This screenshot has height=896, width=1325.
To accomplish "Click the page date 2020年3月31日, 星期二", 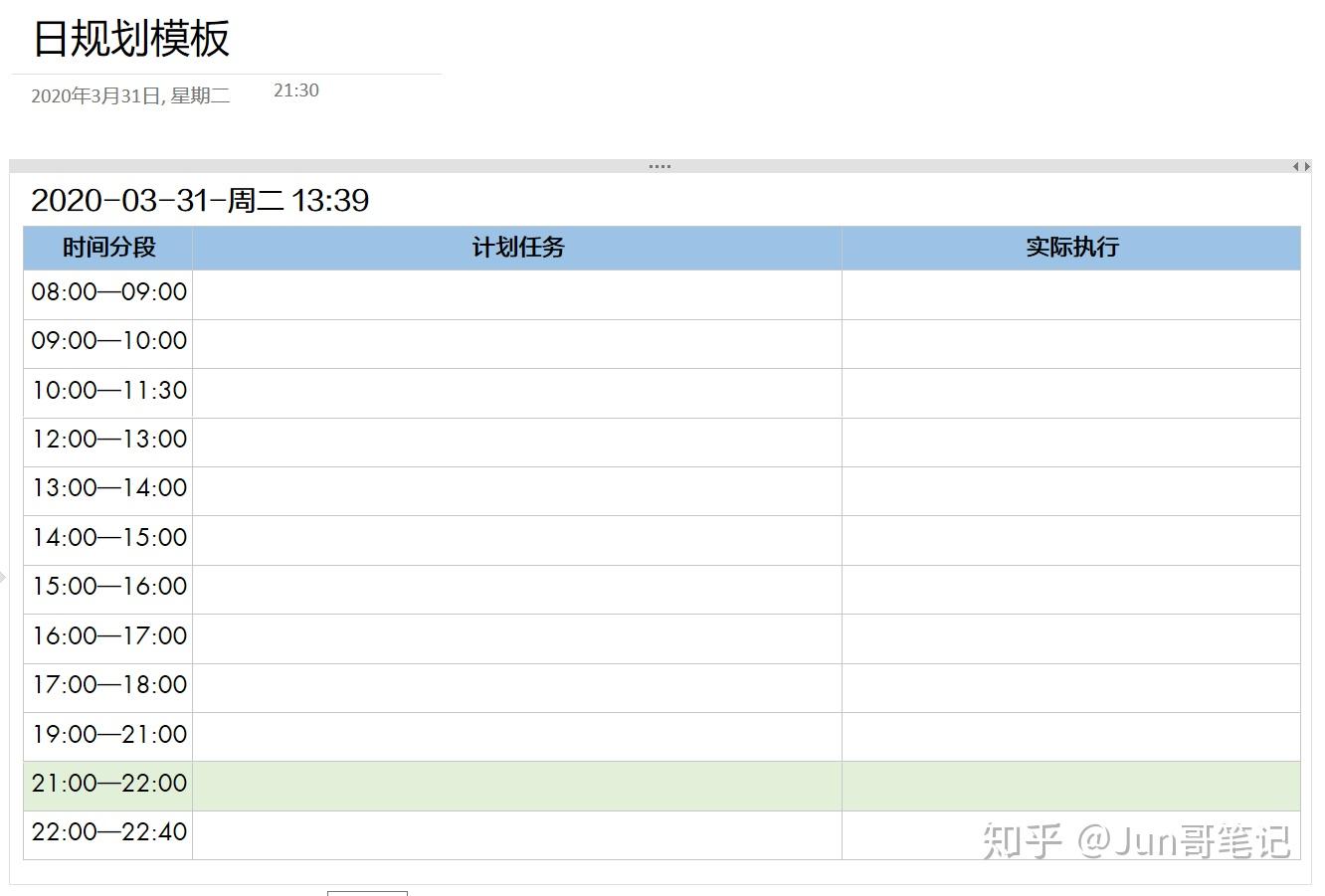I will 130,95.
